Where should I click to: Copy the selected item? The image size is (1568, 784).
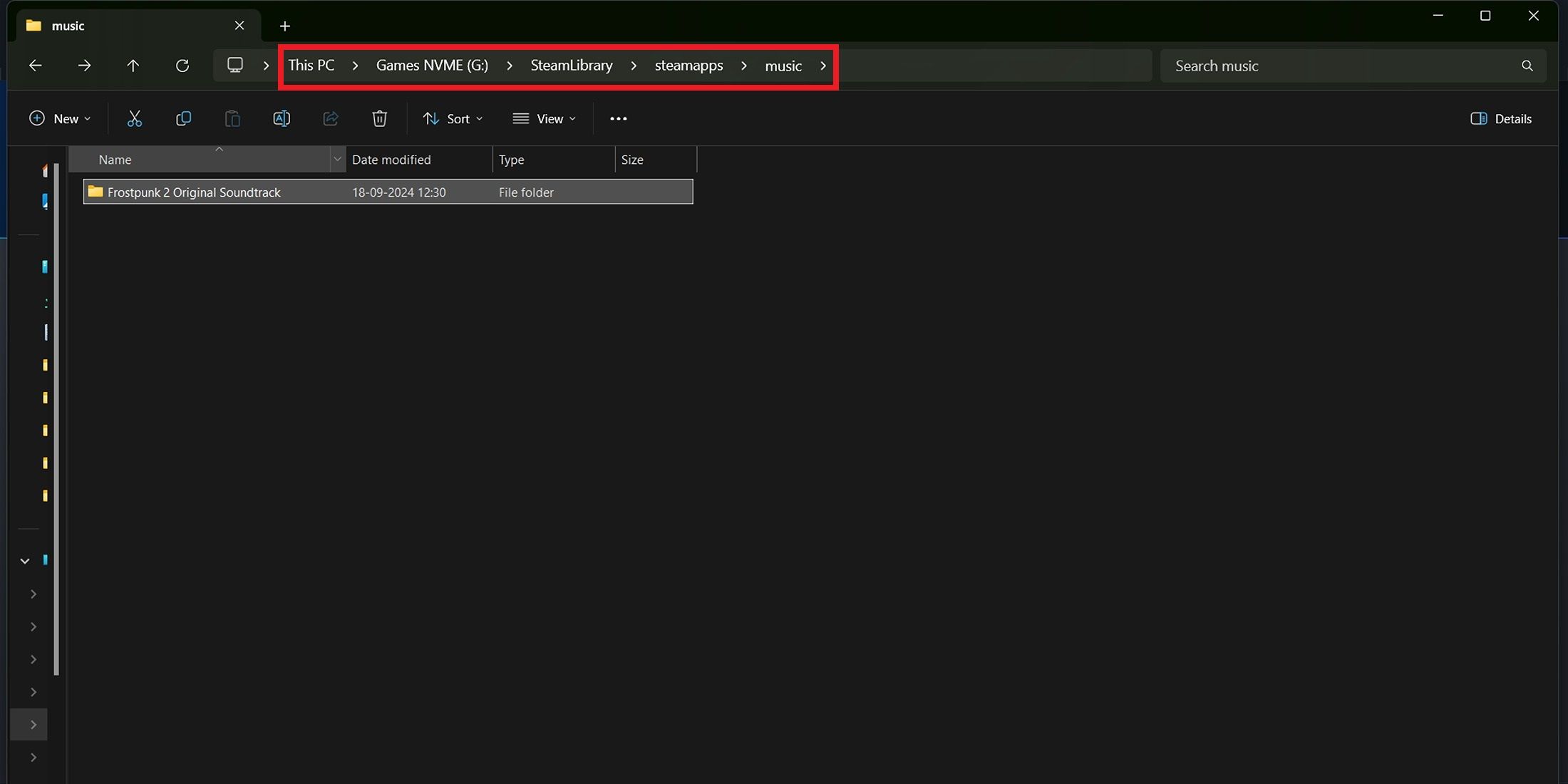pyautogui.click(x=183, y=118)
